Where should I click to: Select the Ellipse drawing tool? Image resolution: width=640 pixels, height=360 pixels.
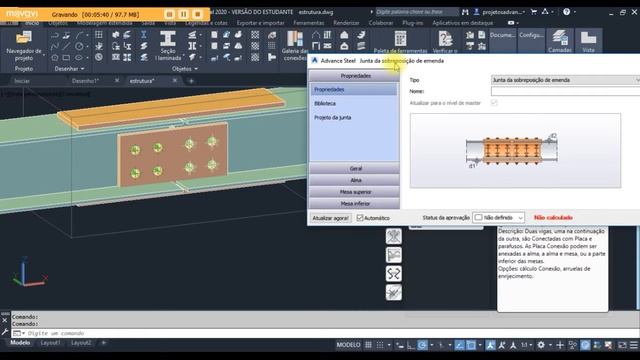coord(79,58)
